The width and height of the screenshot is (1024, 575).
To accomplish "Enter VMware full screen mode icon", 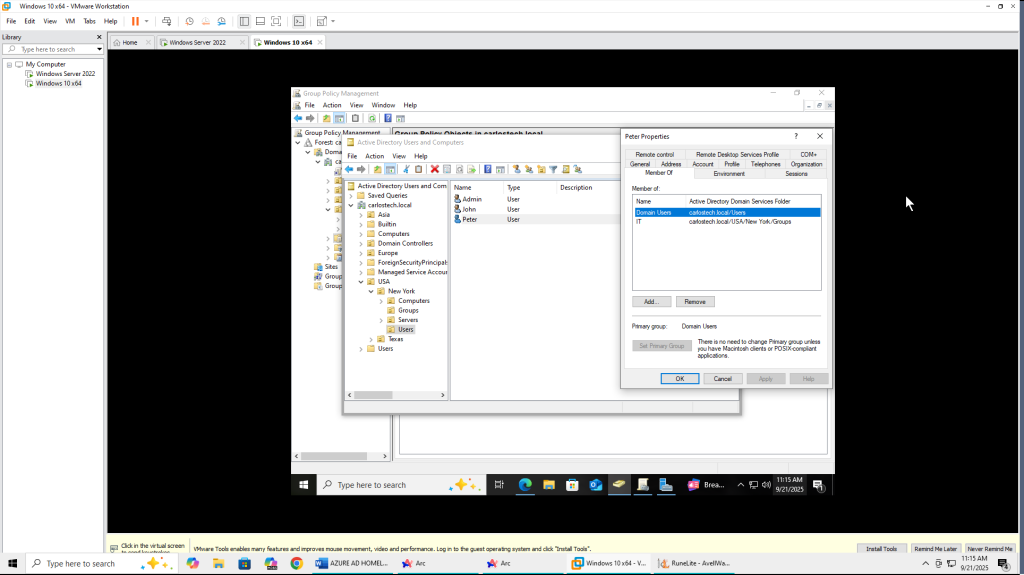I will [x=276, y=21].
